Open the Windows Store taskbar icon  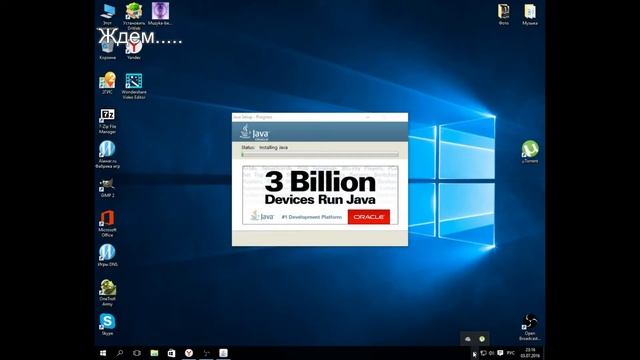171,353
